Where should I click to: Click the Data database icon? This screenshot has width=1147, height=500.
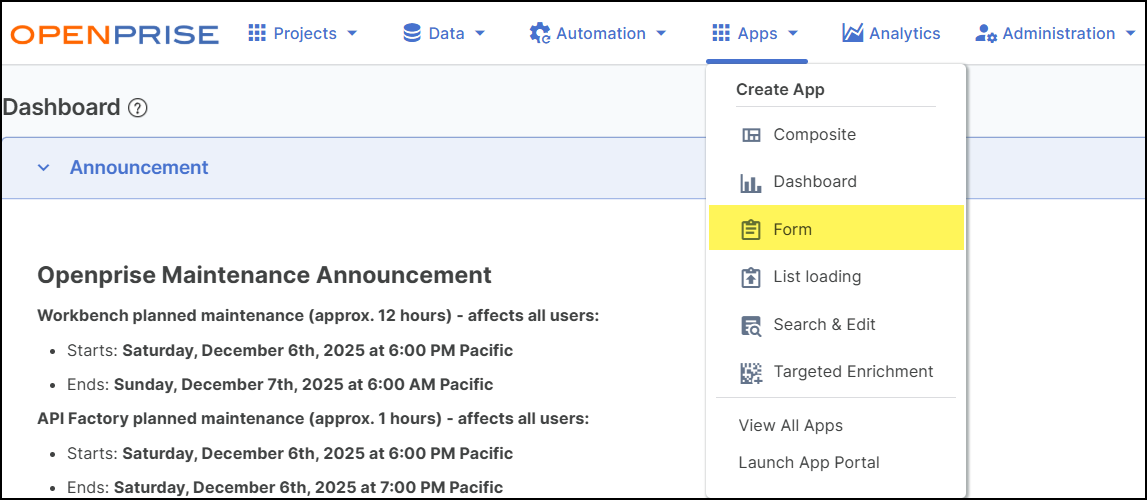click(412, 33)
